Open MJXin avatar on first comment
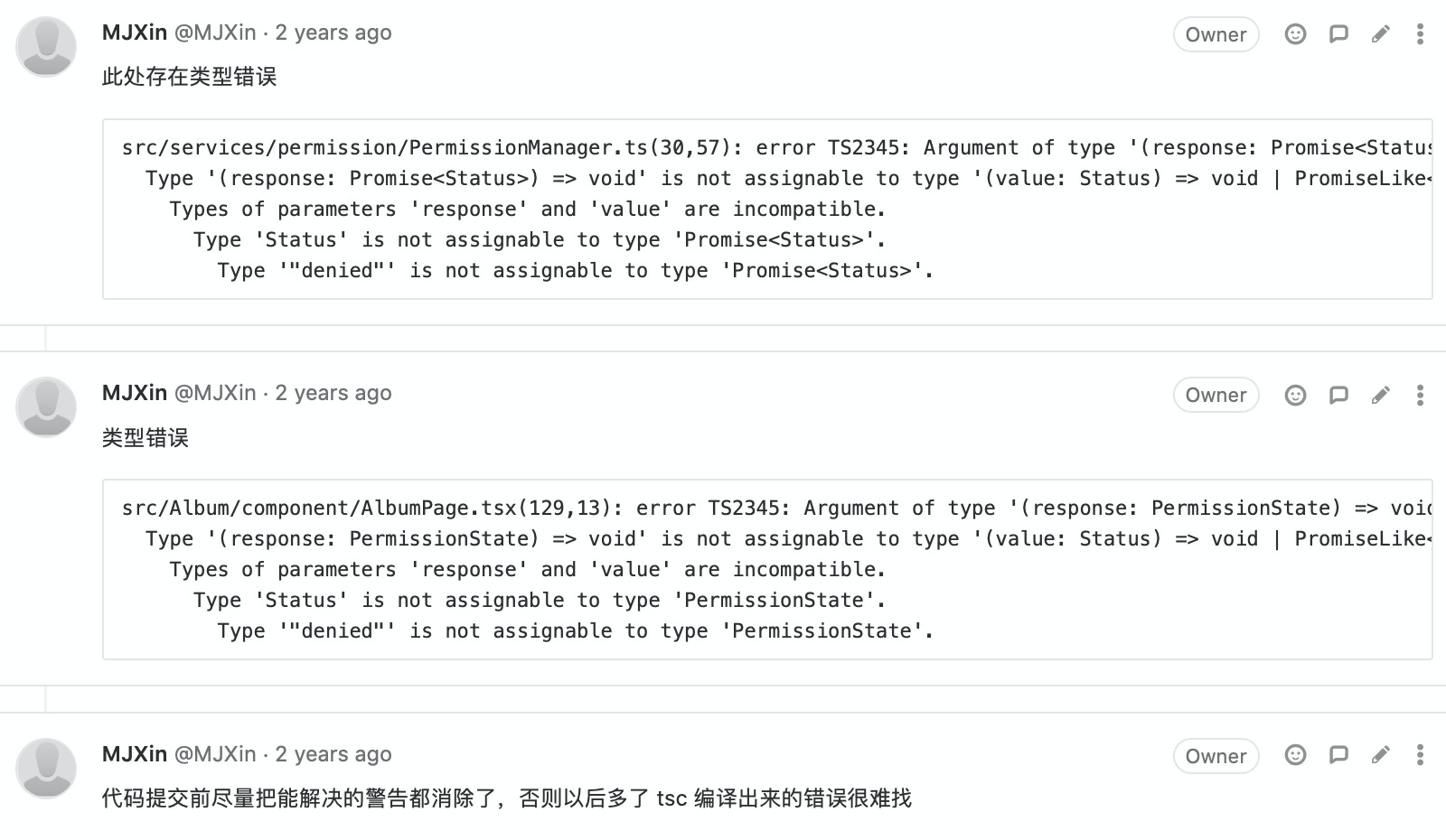Viewport: 1446px width, 840px height. click(x=46, y=47)
